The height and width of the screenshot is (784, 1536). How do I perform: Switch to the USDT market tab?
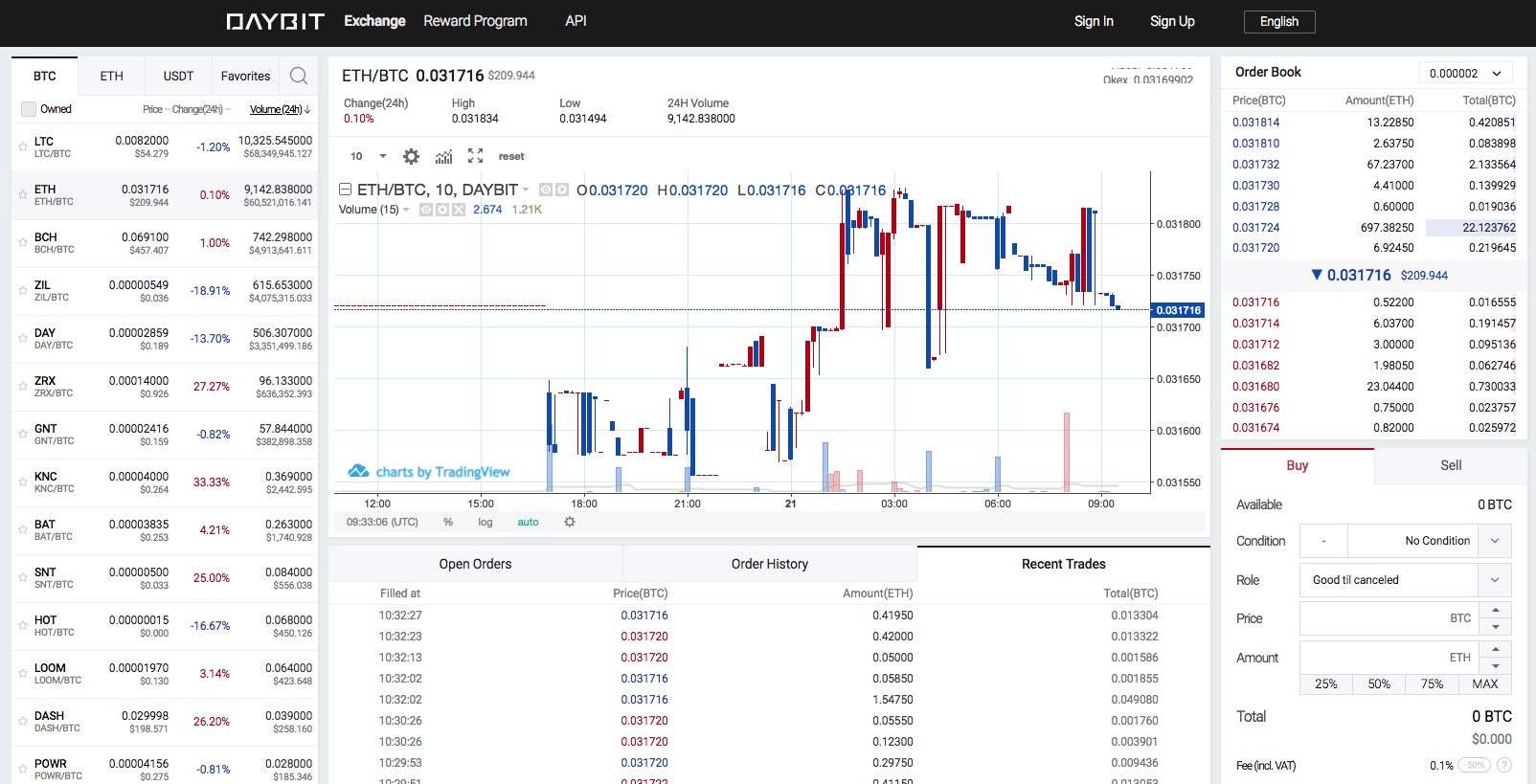pos(179,76)
